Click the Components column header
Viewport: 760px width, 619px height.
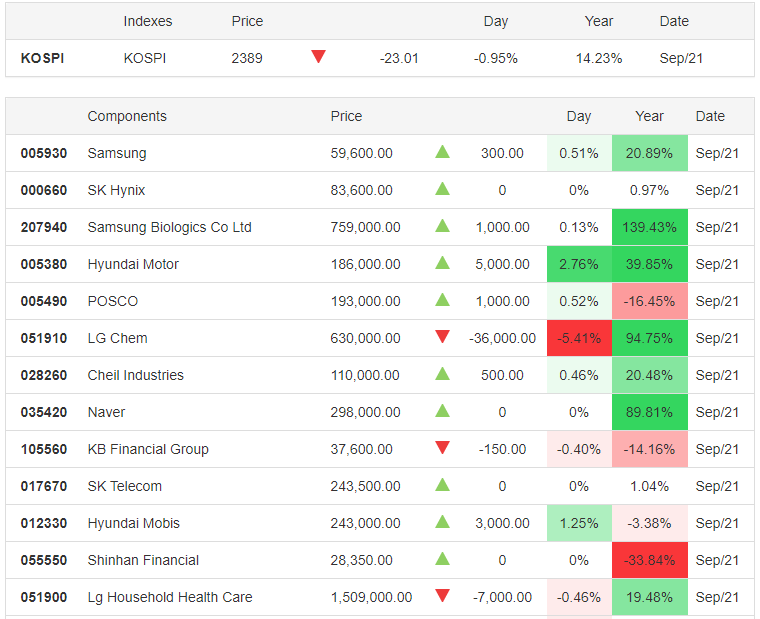point(127,116)
